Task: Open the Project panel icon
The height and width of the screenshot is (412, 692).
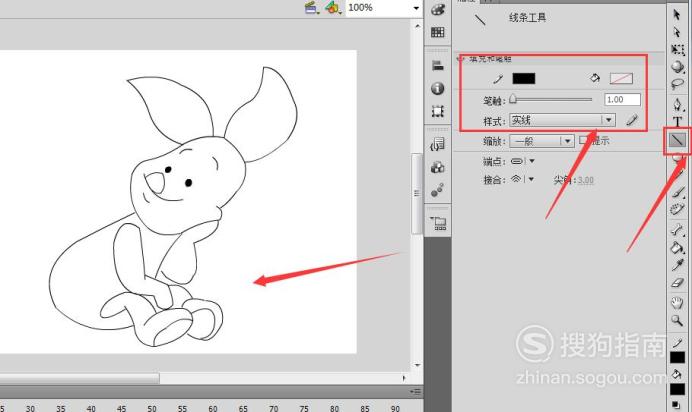Action: pyautogui.click(x=438, y=223)
